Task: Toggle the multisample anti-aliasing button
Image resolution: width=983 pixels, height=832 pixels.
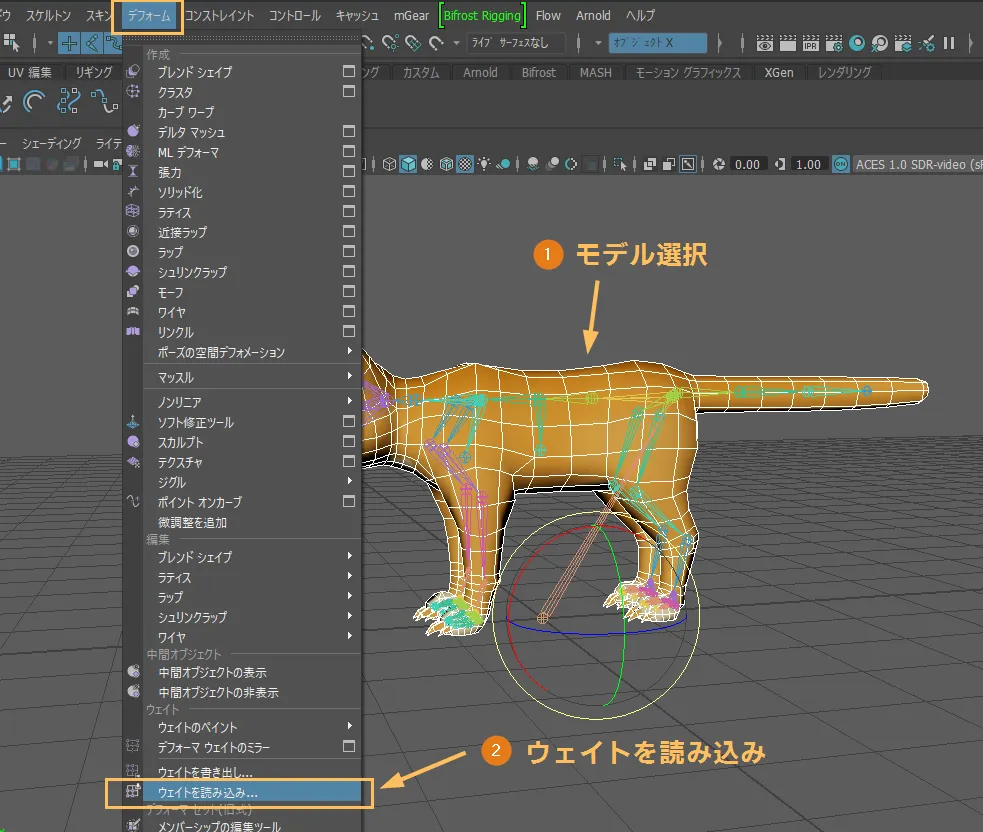Action: click(571, 164)
